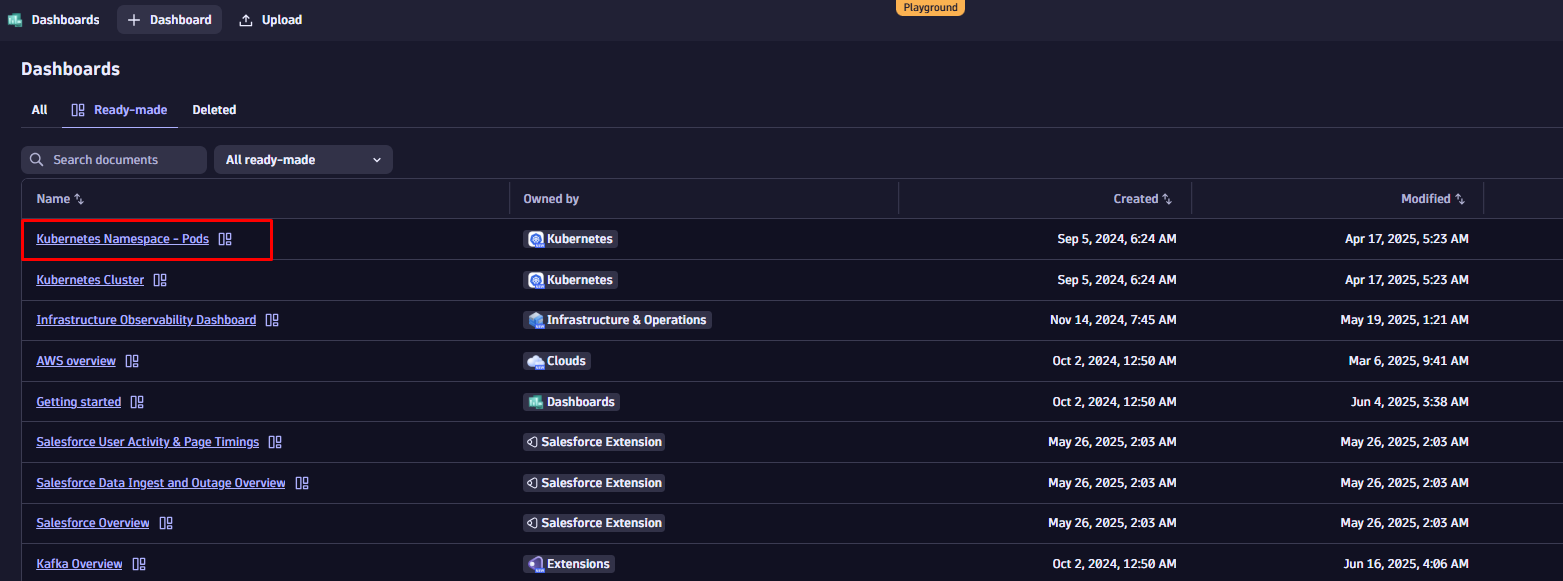The width and height of the screenshot is (1563, 581).
Task: Click the ready-made icon beside Kubernetes Cluster
Action: coord(160,279)
